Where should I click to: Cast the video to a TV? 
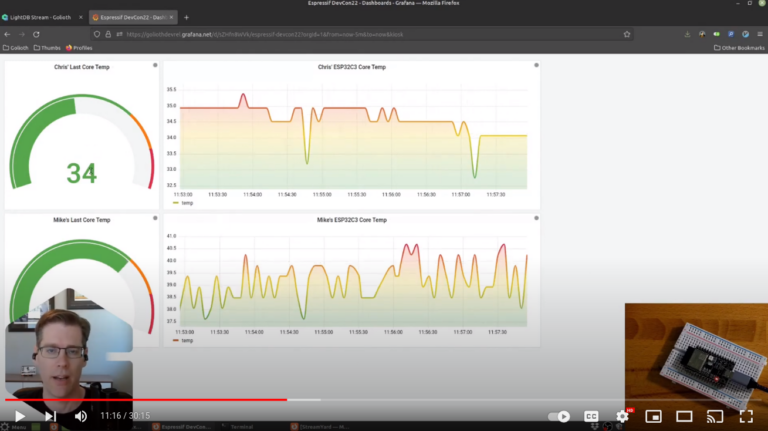[715, 416]
